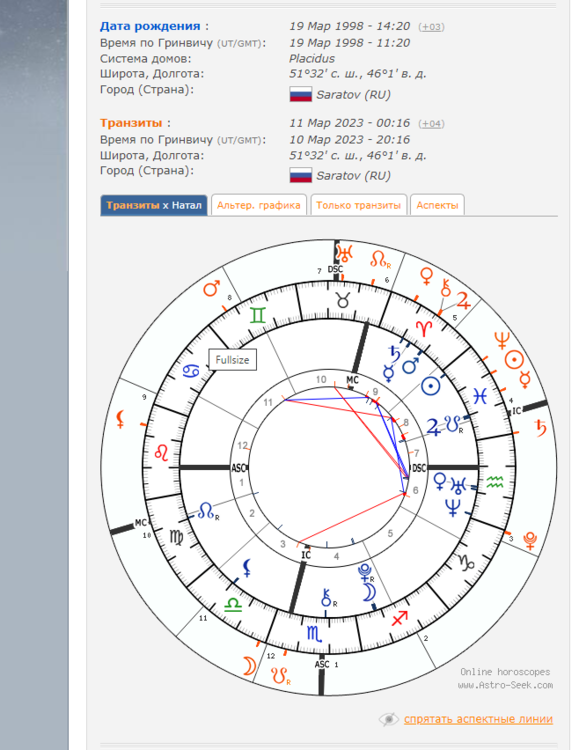Screen dimensions: 579x750
Task: Click the green Gemini sign glyph
Action: tap(257, 316)
